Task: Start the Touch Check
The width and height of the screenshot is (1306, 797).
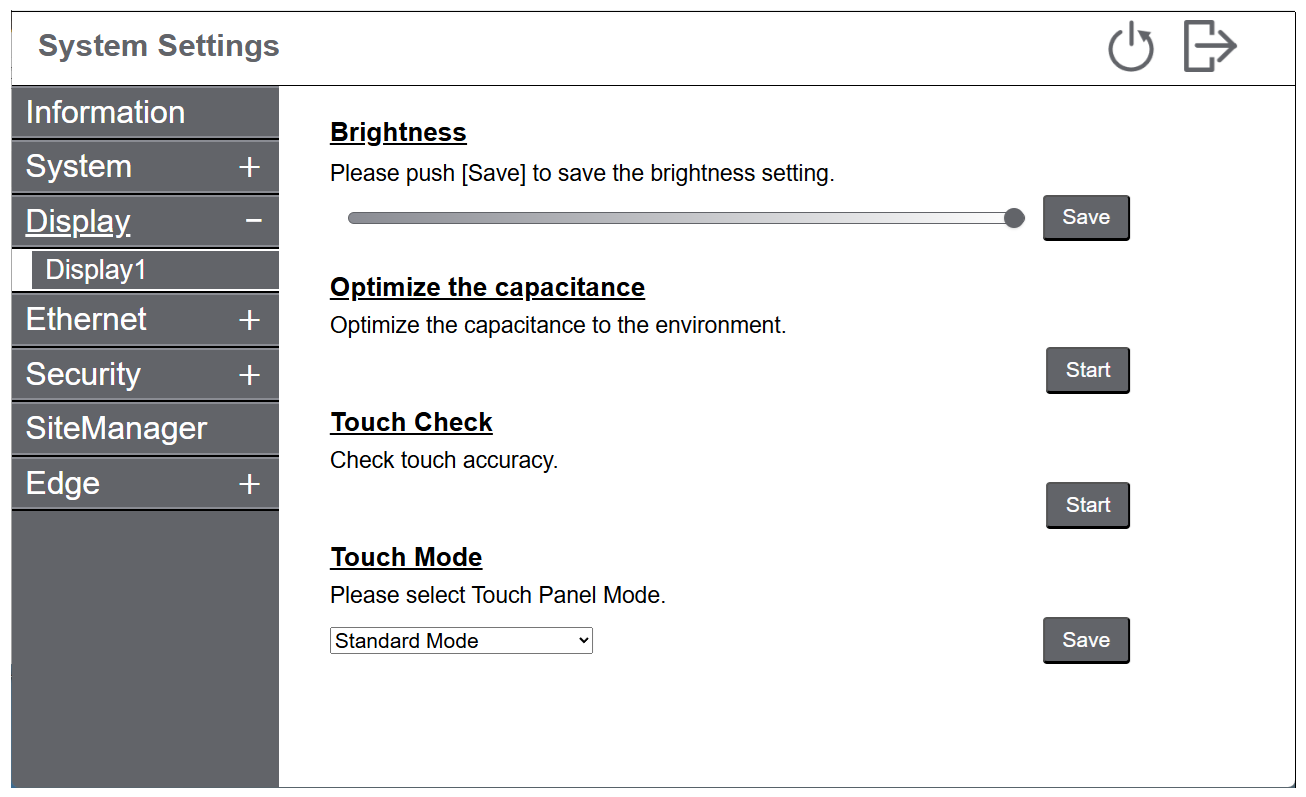Action: click(1088, 505)
